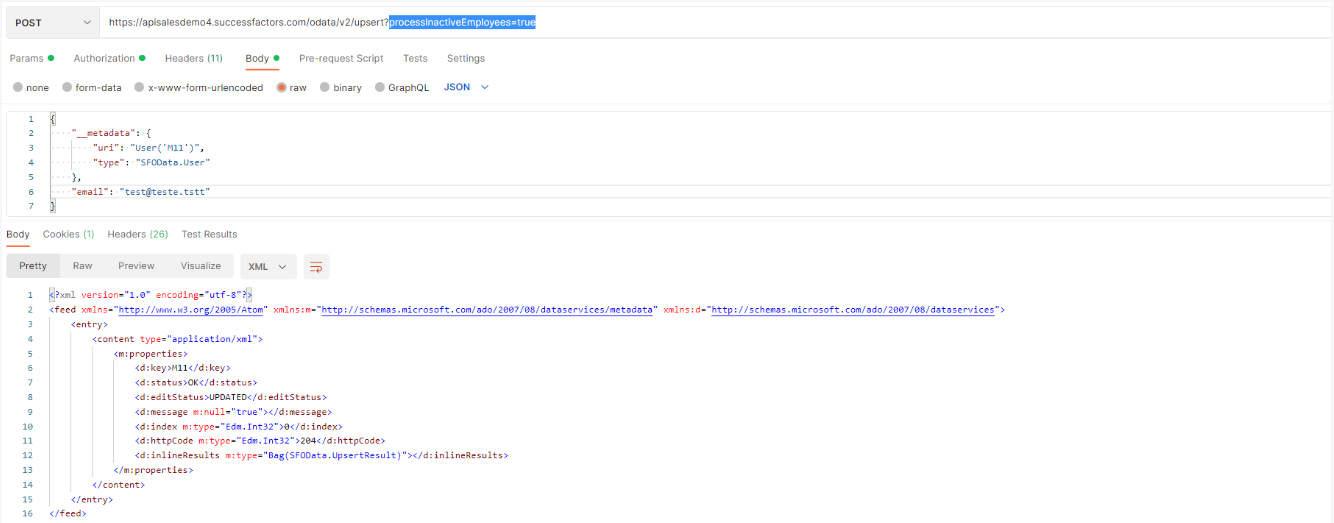Open the Params tab

click(31, 59)
